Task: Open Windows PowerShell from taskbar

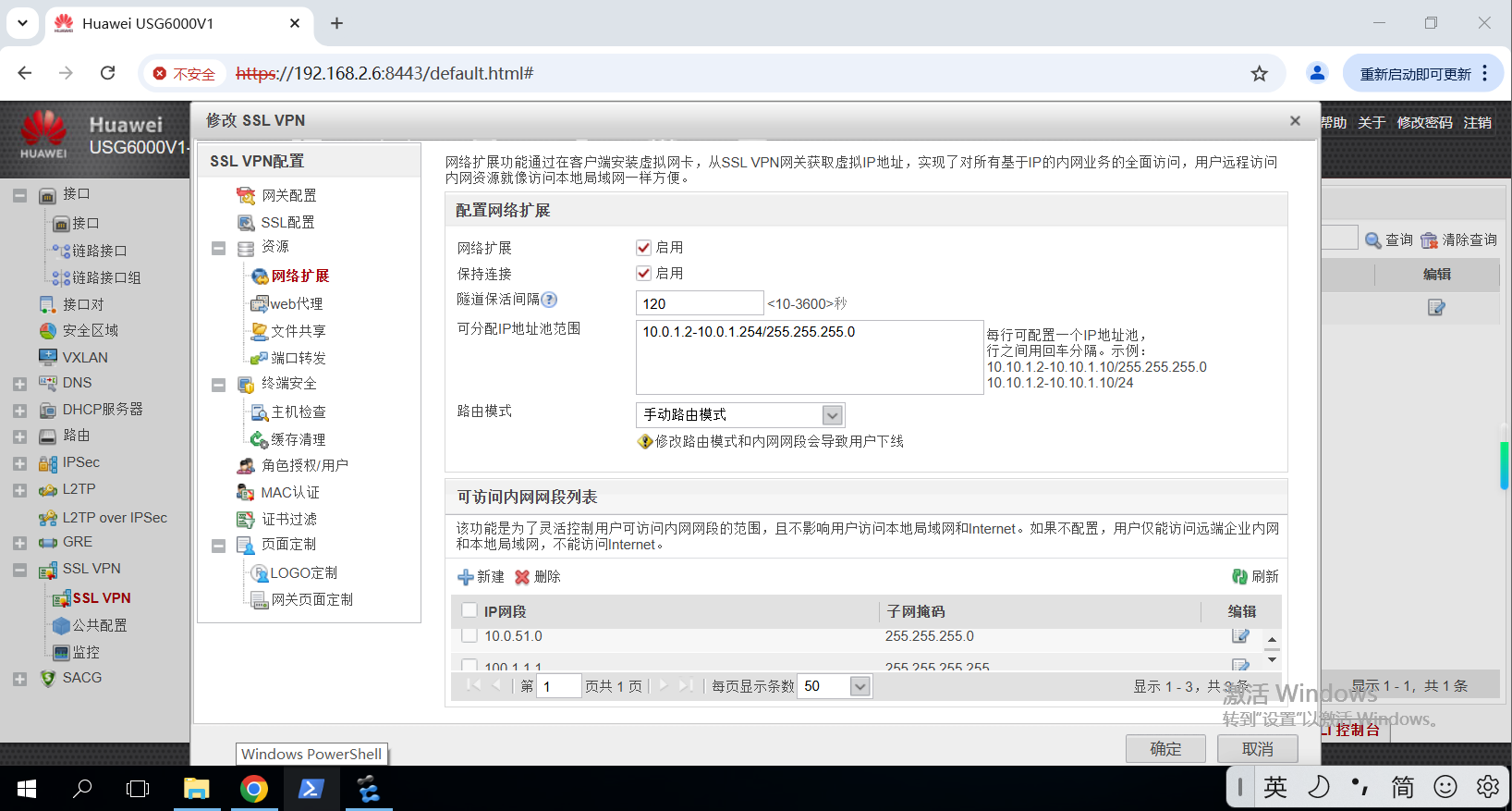Action: click(311, 788)
